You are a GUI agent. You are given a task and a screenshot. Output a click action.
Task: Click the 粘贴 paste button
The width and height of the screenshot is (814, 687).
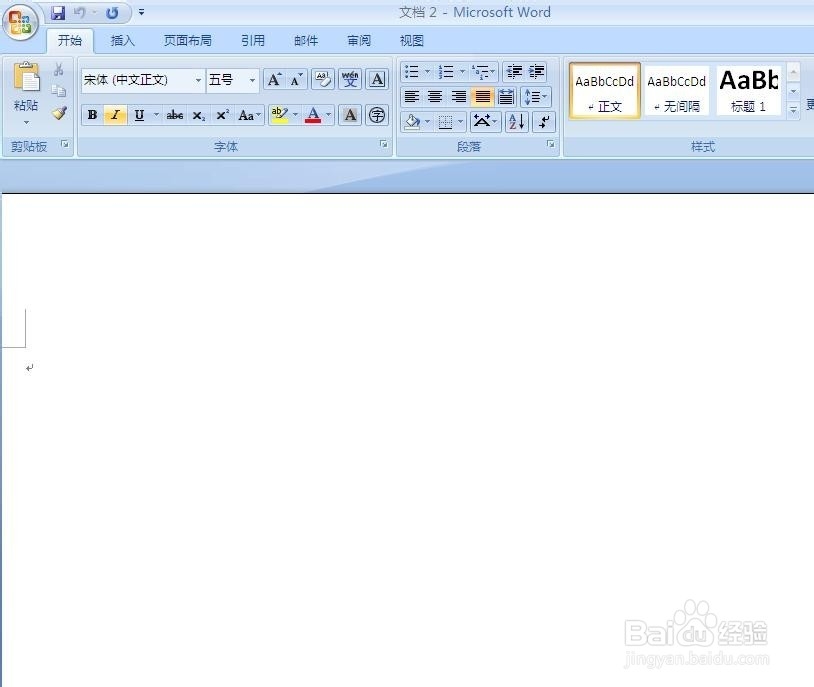[26, 86]
